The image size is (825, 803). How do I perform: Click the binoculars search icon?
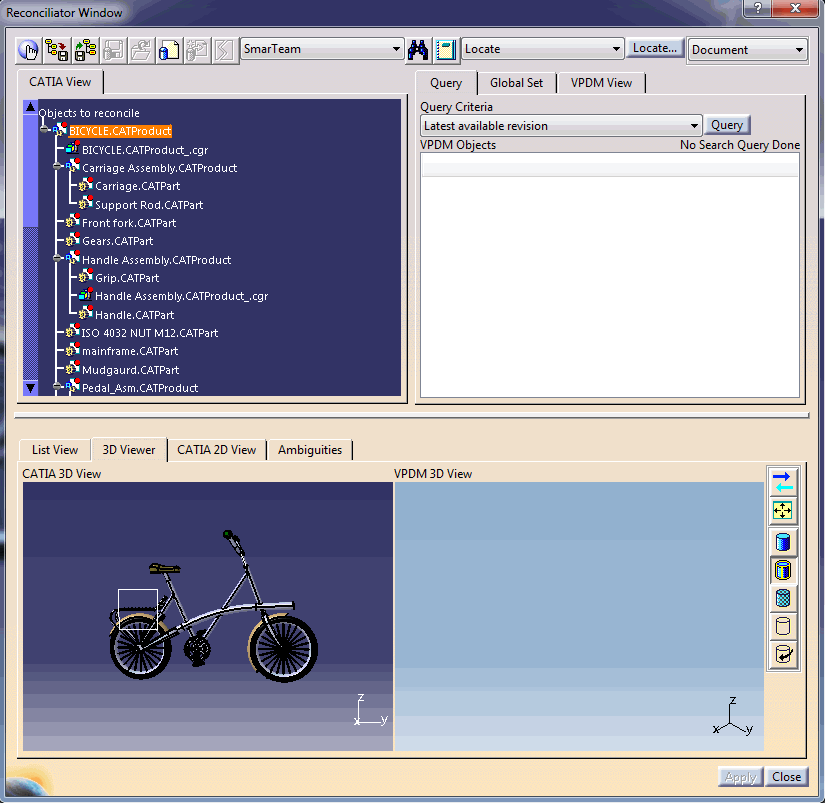(x=419, y=49)
